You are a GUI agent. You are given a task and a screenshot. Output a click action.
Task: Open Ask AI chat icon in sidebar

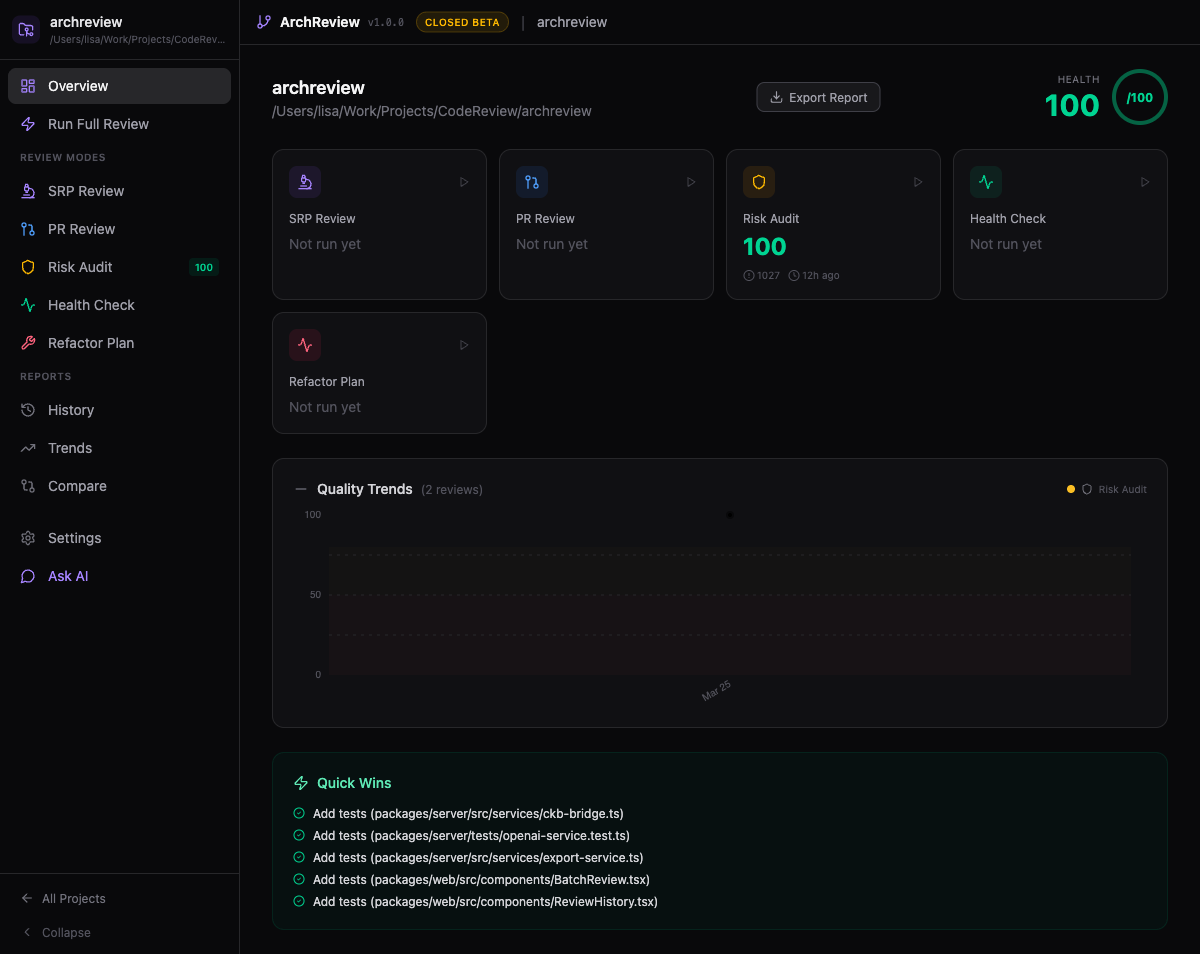click(x=27, y=576)
